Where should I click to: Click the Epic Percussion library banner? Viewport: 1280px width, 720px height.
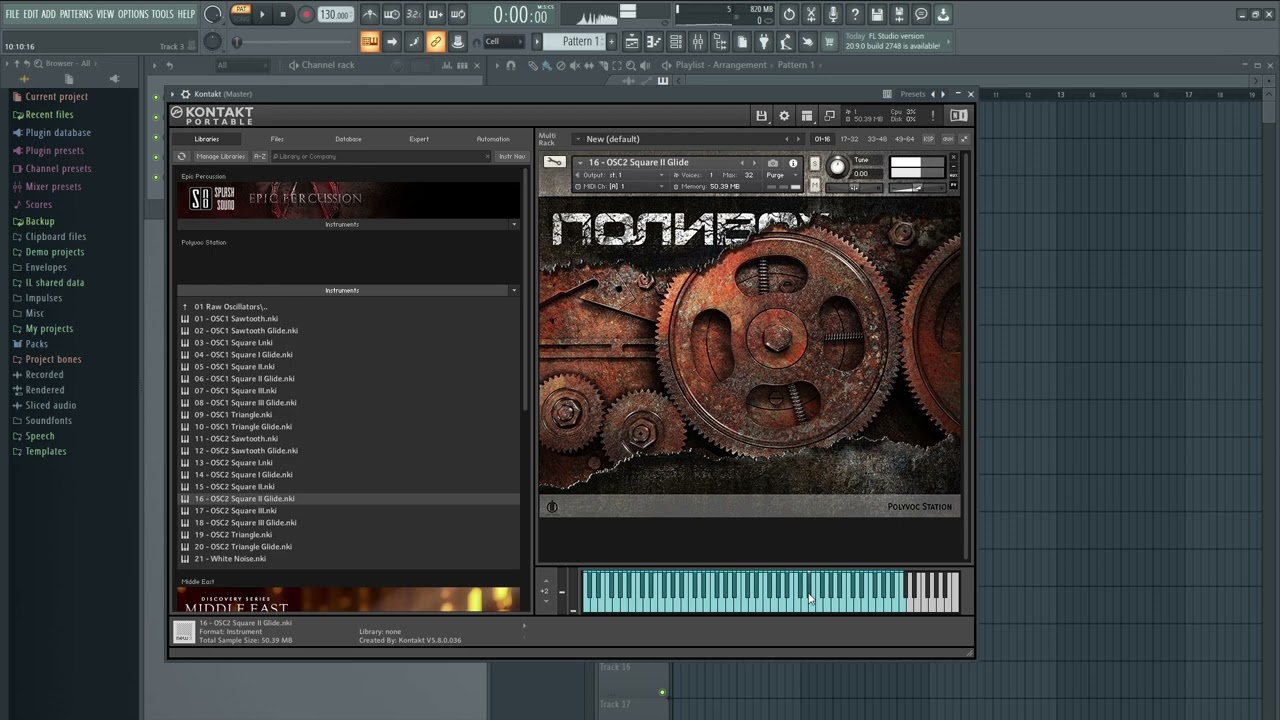point(348,199)
